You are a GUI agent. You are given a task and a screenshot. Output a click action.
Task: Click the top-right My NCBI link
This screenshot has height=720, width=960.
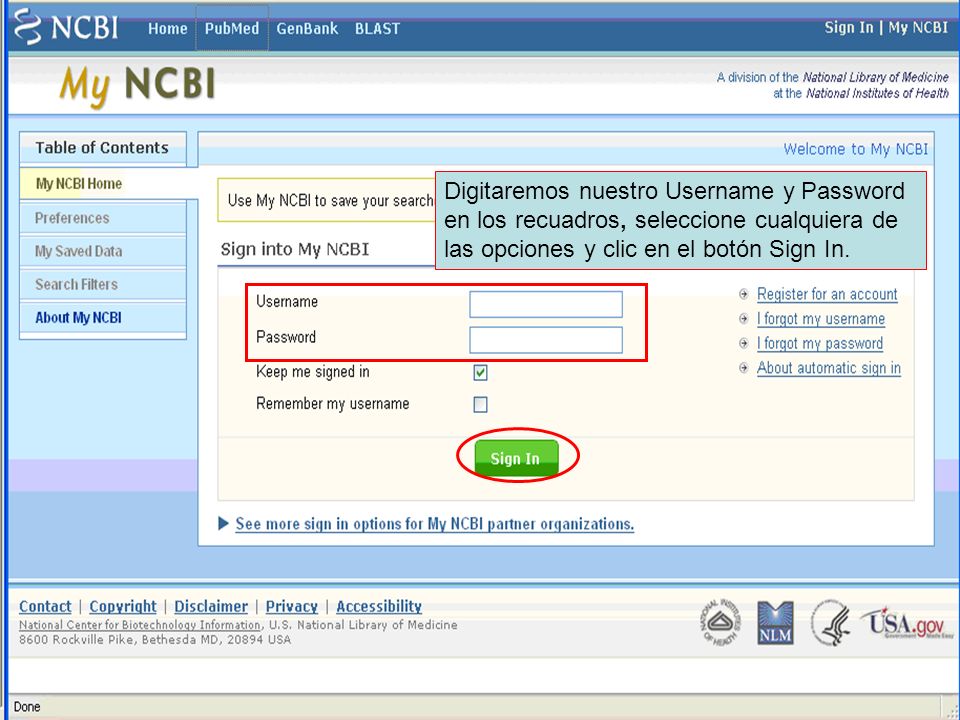(918, 28)
